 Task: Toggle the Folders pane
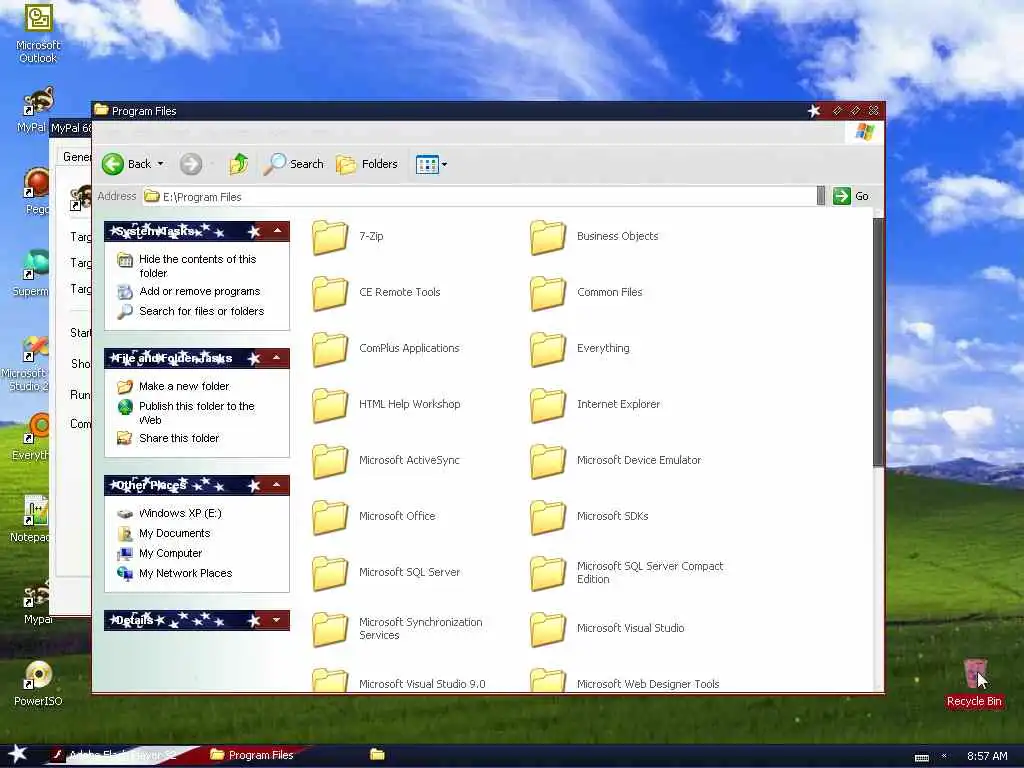point(366,164)
